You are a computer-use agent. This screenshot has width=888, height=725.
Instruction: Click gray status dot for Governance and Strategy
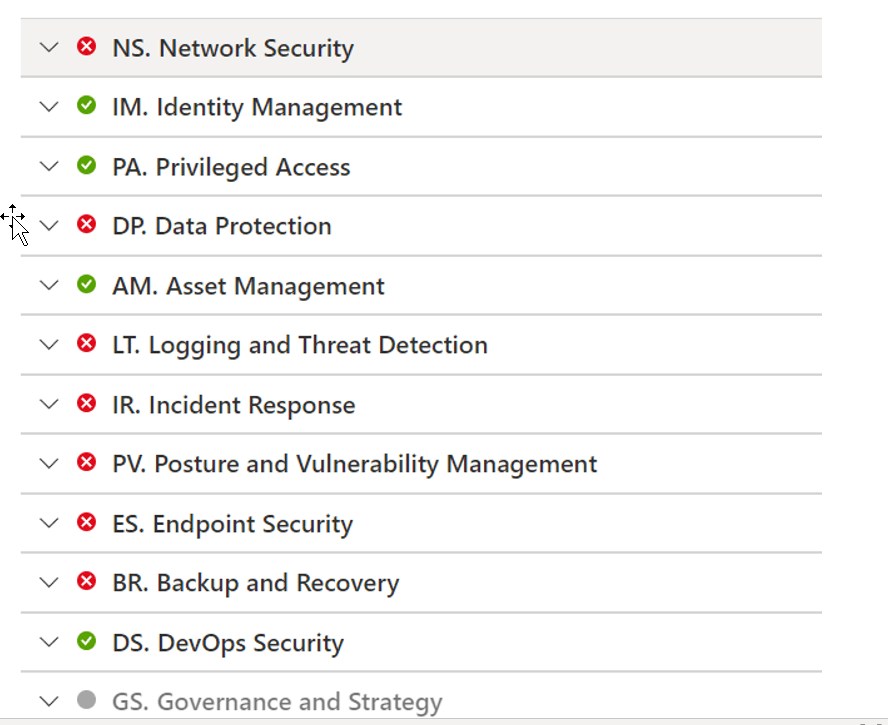point(87,700)
